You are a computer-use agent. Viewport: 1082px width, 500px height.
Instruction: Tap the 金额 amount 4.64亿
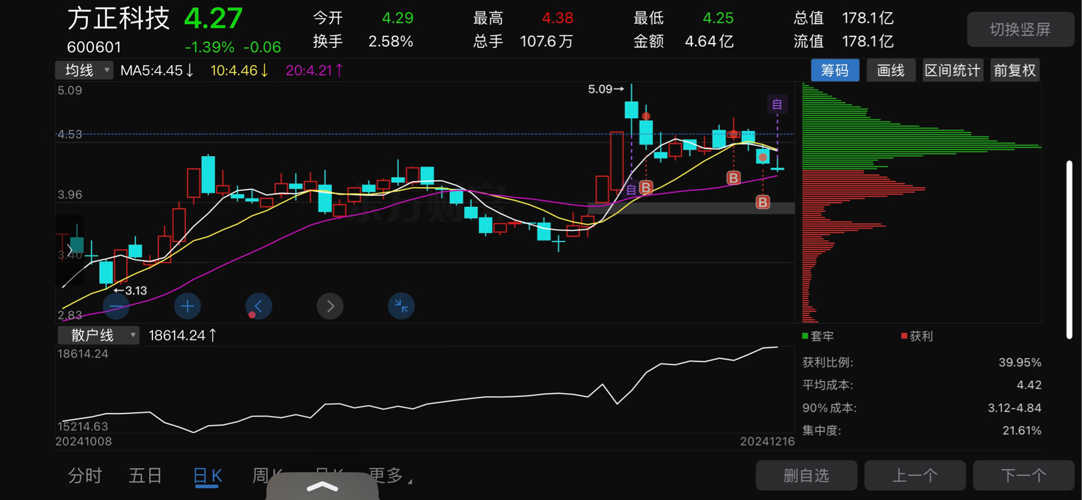point(709,41)
